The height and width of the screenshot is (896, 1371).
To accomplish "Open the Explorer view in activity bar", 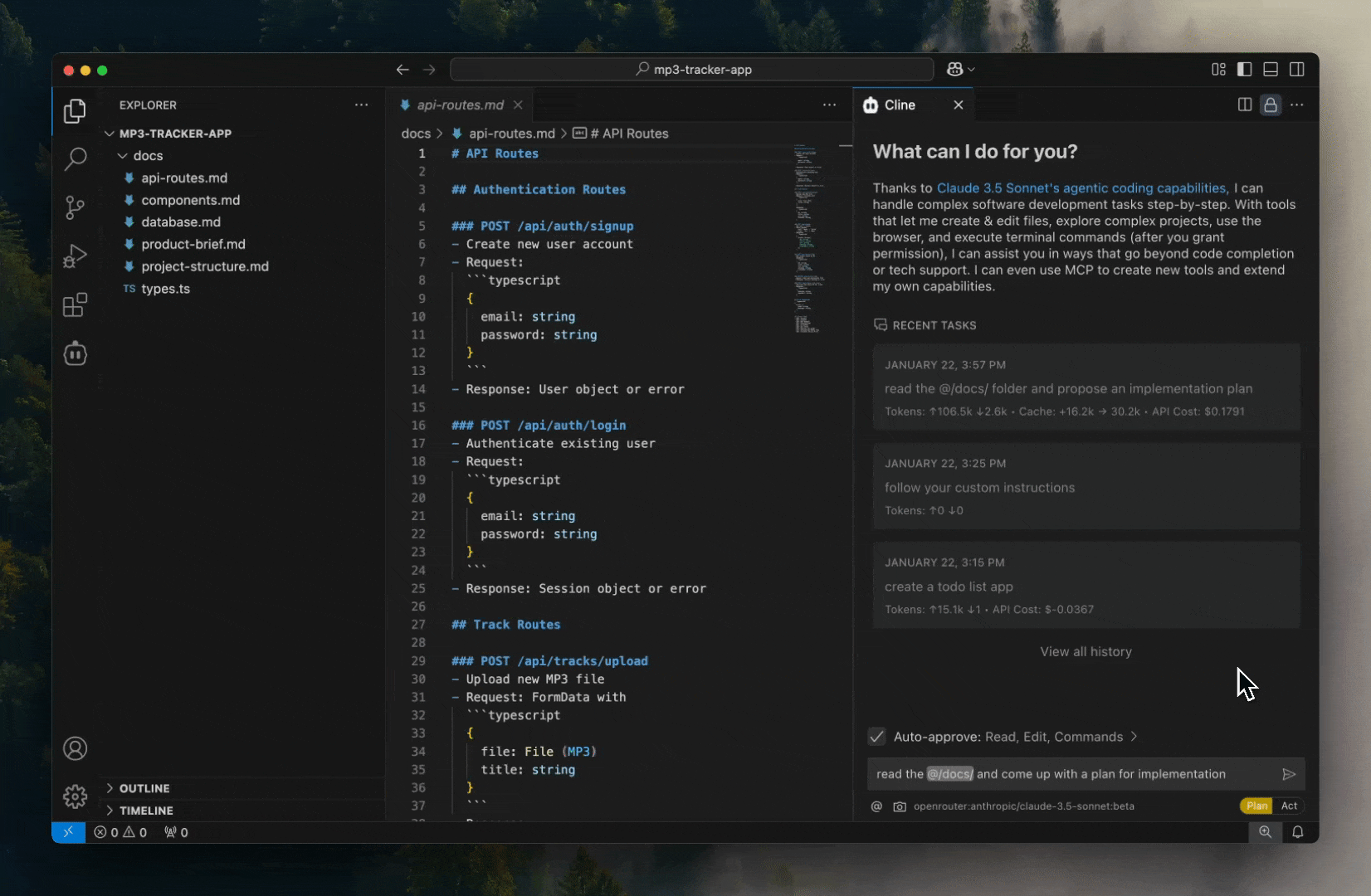I will point(75,110).
